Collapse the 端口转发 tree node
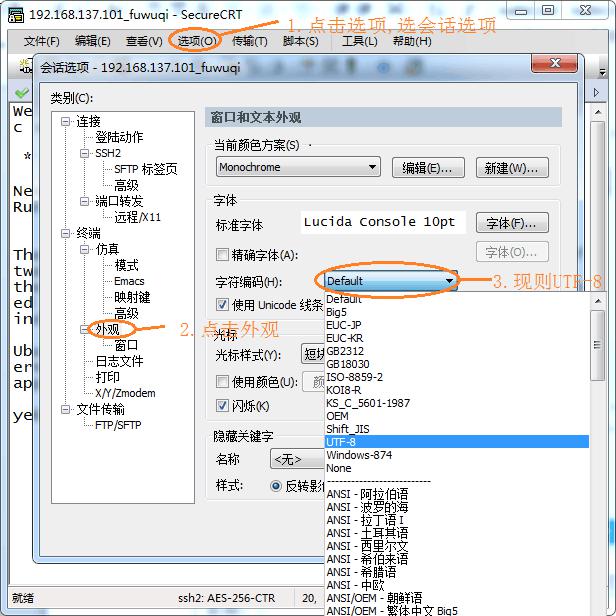The width and height of the screenshot is (616, 616). click(x=84, y=202)
